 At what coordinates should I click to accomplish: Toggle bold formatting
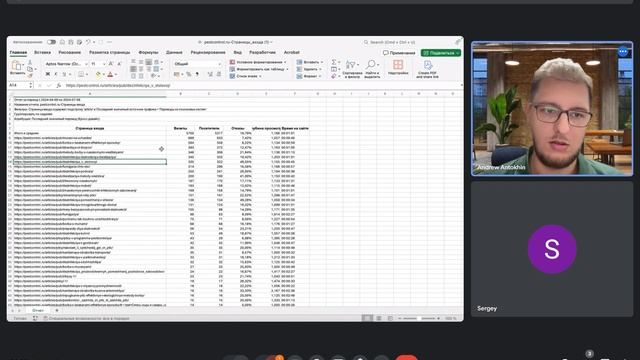point(48,74)
